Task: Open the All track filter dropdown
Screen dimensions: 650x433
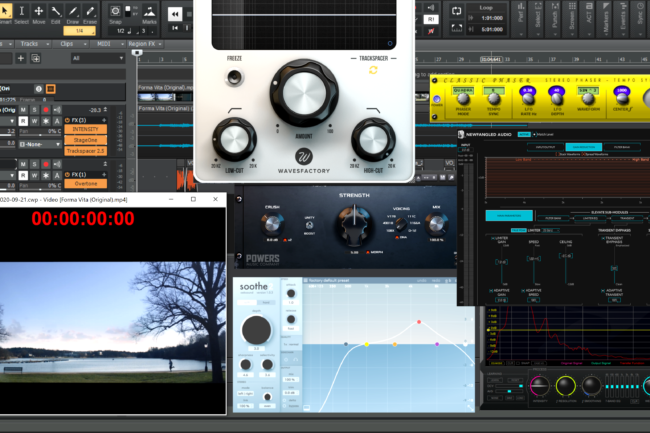Action: [x=98, y=58]
